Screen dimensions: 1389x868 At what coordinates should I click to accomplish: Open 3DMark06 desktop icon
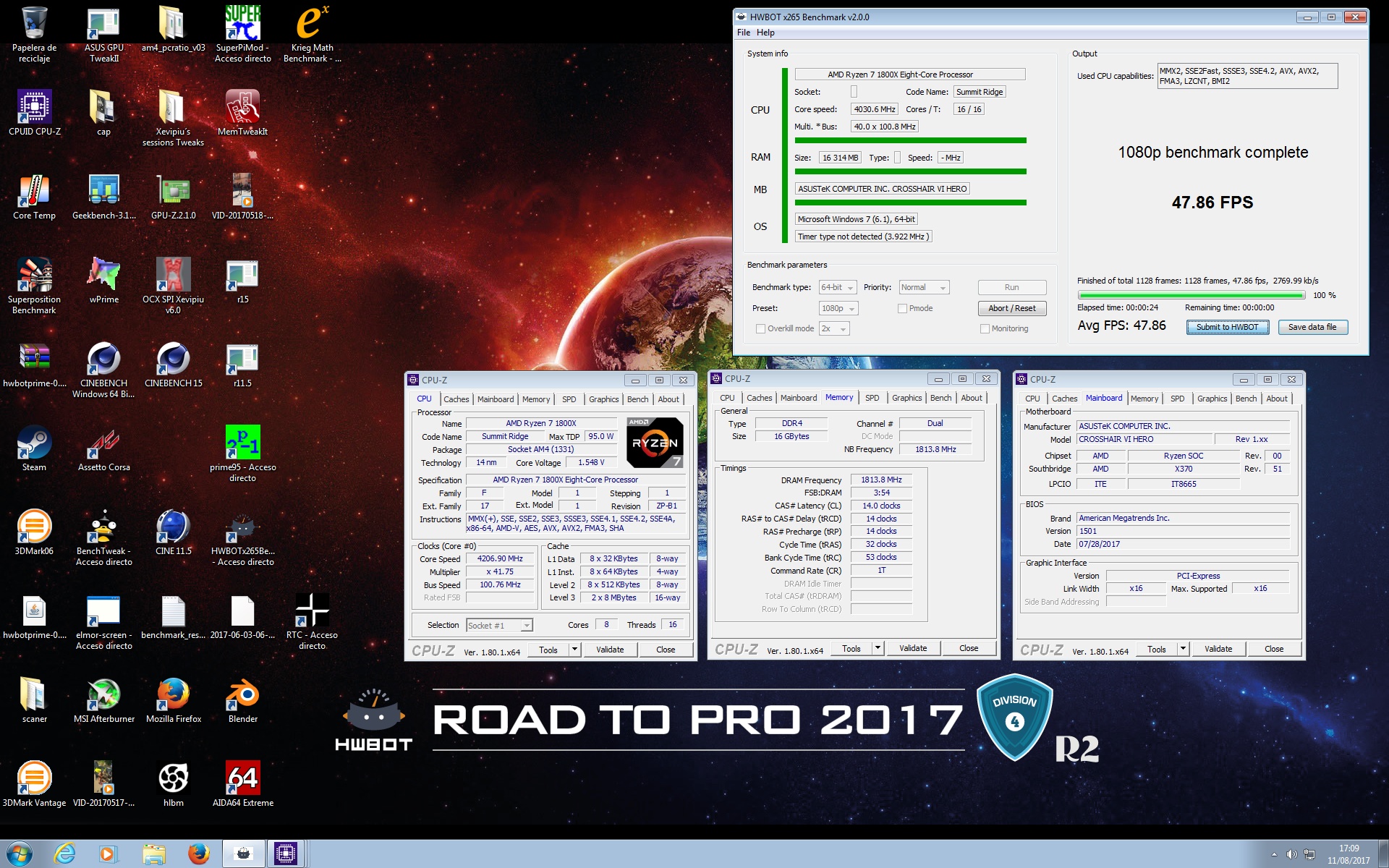tap(34, 532)
